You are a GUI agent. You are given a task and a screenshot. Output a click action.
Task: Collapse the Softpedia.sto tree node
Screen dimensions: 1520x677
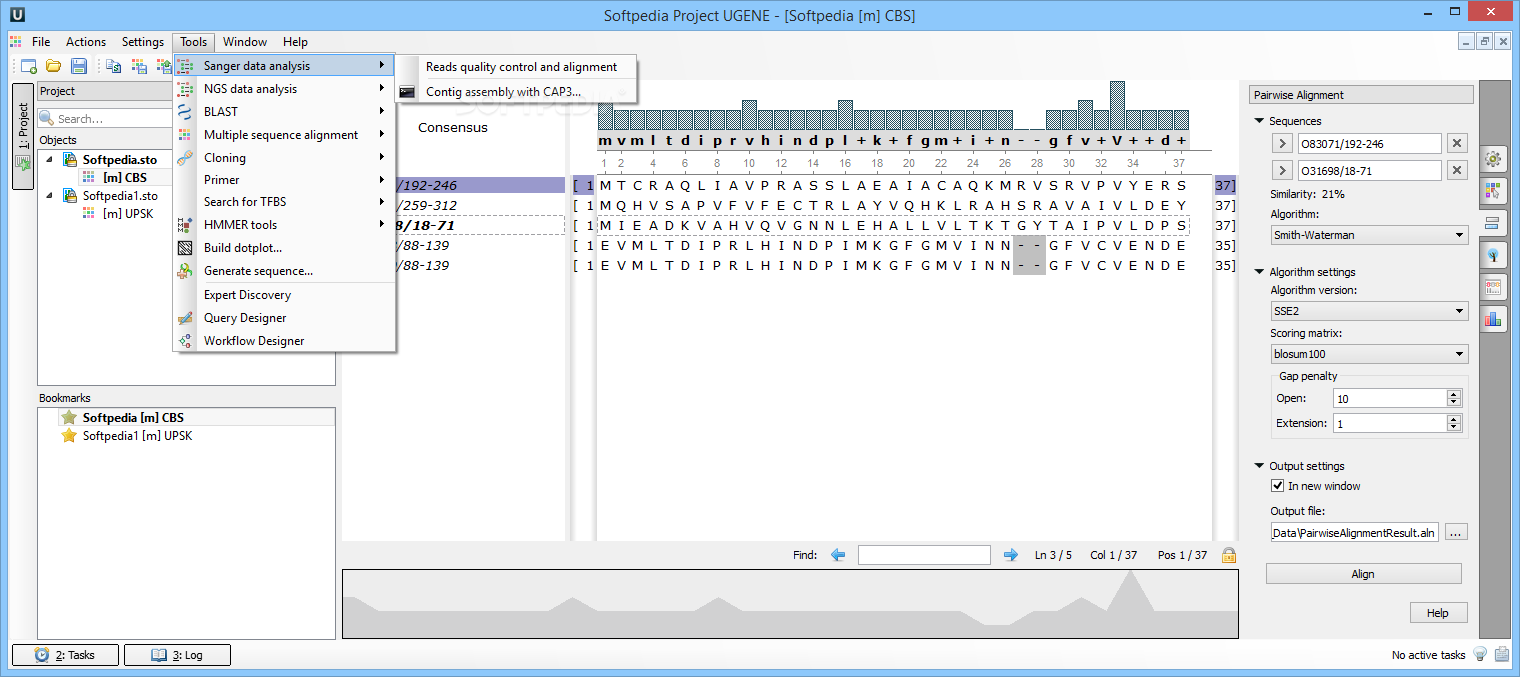[49, 160]
